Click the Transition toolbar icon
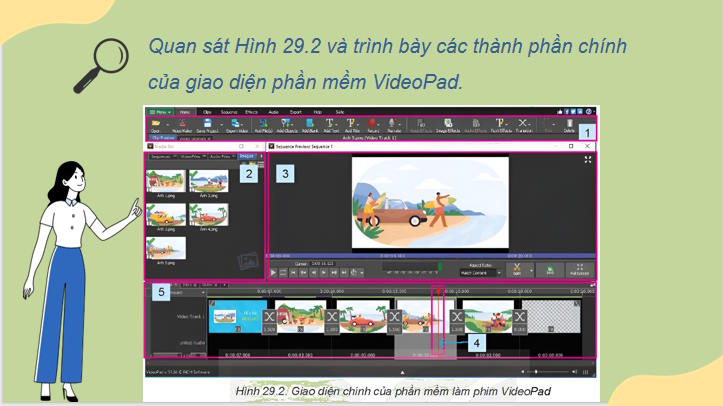This screenshot has width=723, height=406. coord(523,125)
